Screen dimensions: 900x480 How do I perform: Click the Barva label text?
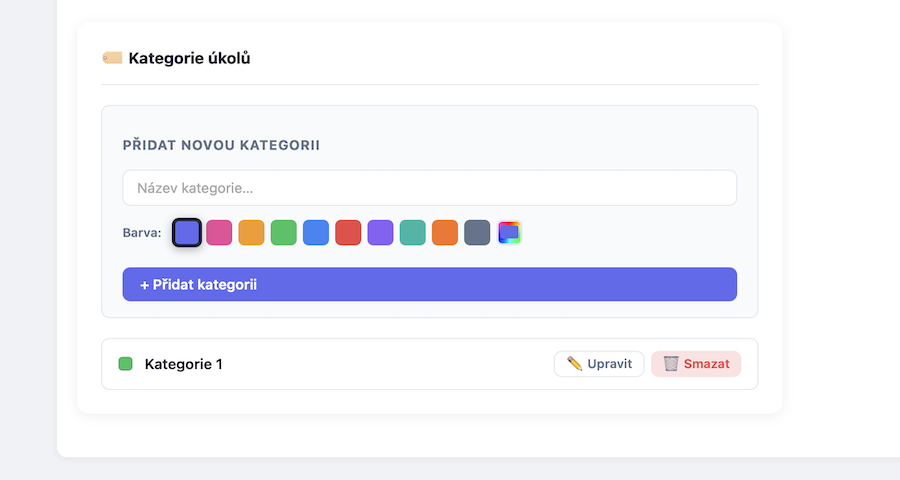pyautogui.click(x=142, y=233)
